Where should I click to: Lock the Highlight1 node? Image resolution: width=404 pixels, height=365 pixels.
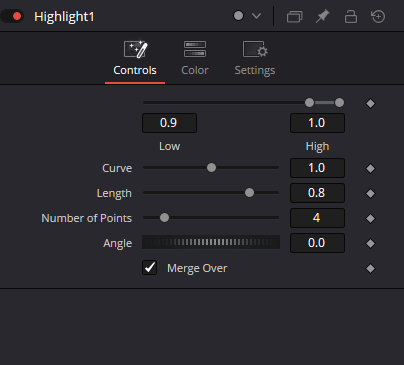tap(351, 16)
